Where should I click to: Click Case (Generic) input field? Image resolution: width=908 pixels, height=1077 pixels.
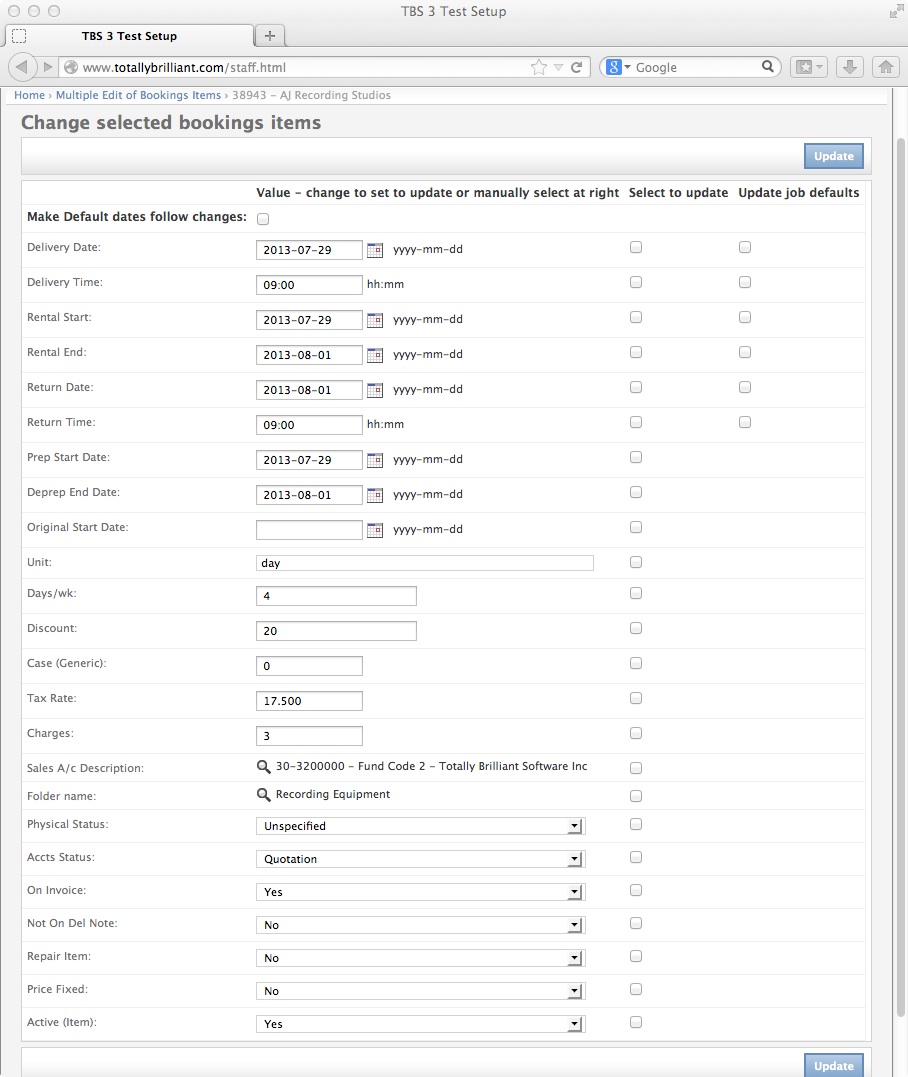pyautogui.click(x=309, y=666)
